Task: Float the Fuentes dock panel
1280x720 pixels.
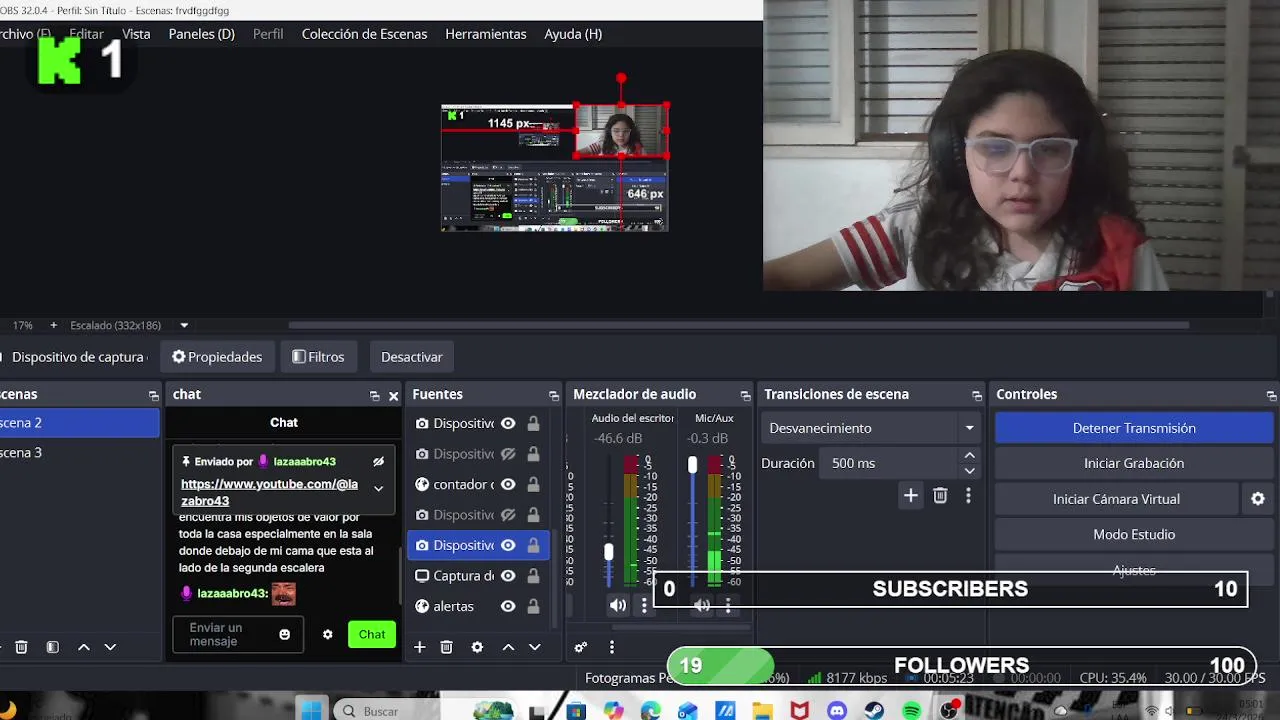Action: pos(554,395)
